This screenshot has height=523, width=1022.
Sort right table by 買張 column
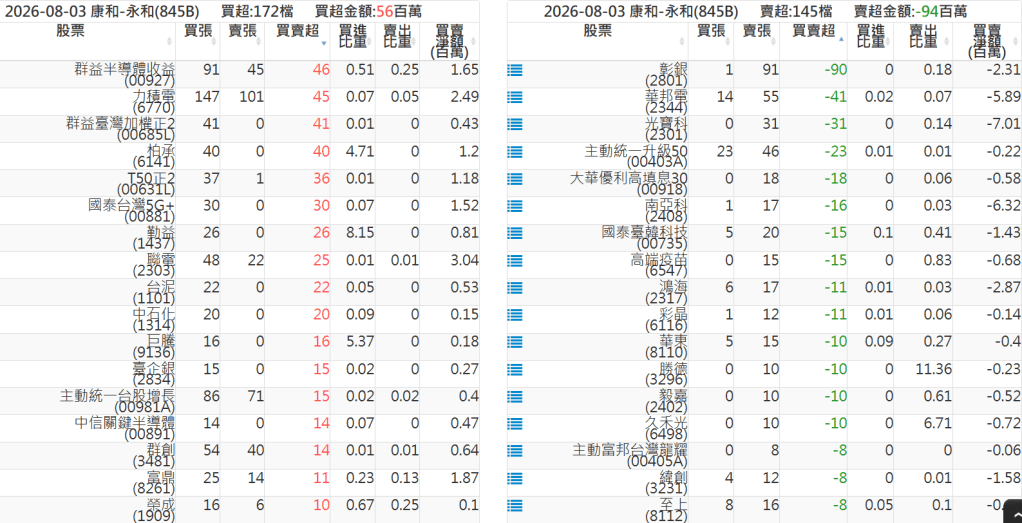[x=711, y=42]
